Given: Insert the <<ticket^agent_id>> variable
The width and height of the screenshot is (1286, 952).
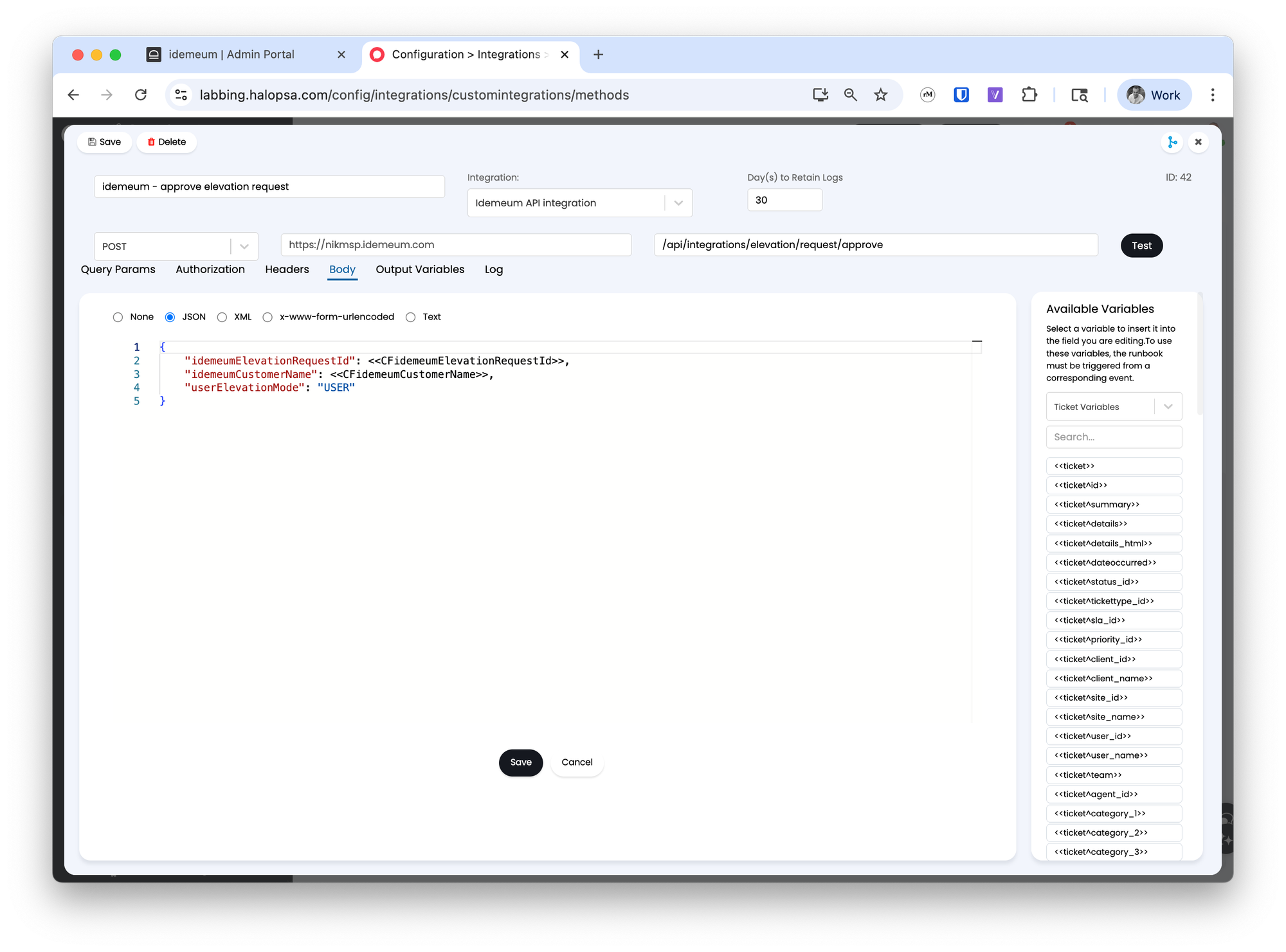Looking at the screenshot, I should pyautogui.click(x=1114, y=794).
